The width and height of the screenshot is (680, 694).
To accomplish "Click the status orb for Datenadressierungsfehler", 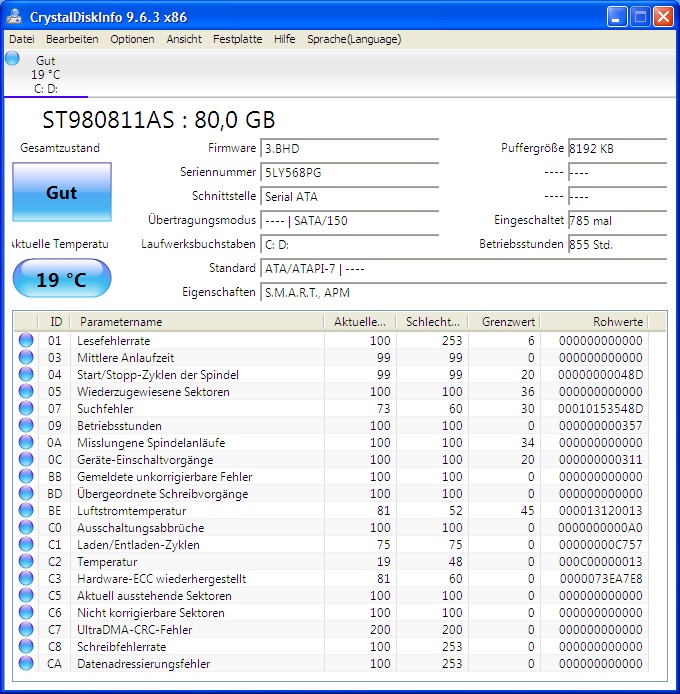I will click(25, 664).
